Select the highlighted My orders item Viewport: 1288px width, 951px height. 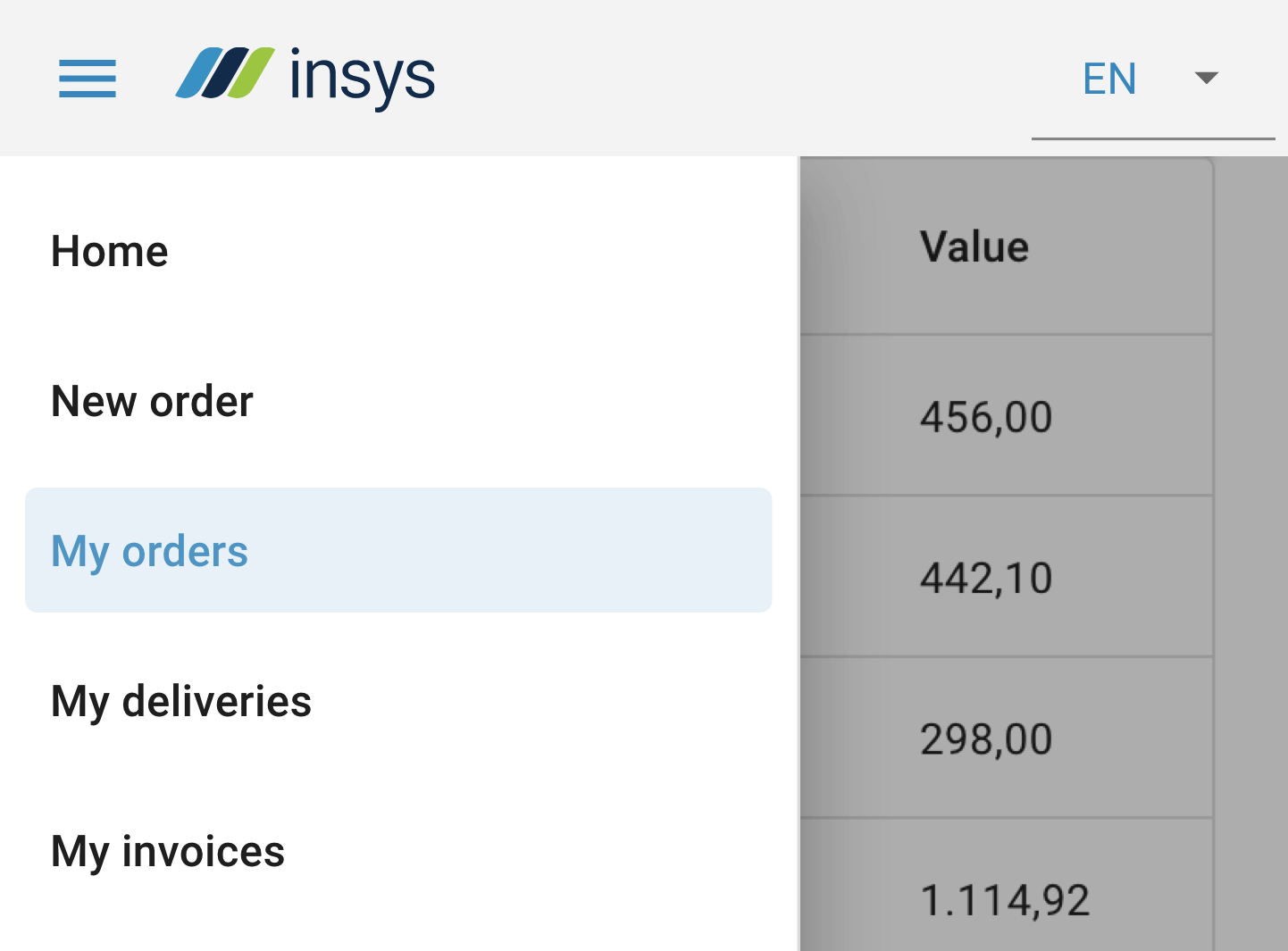[150, 551]
